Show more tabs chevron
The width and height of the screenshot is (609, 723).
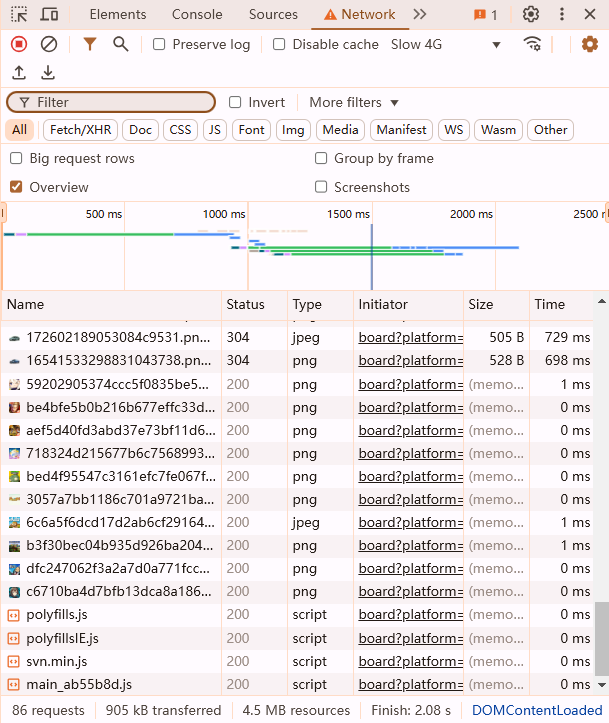point(420,14)
